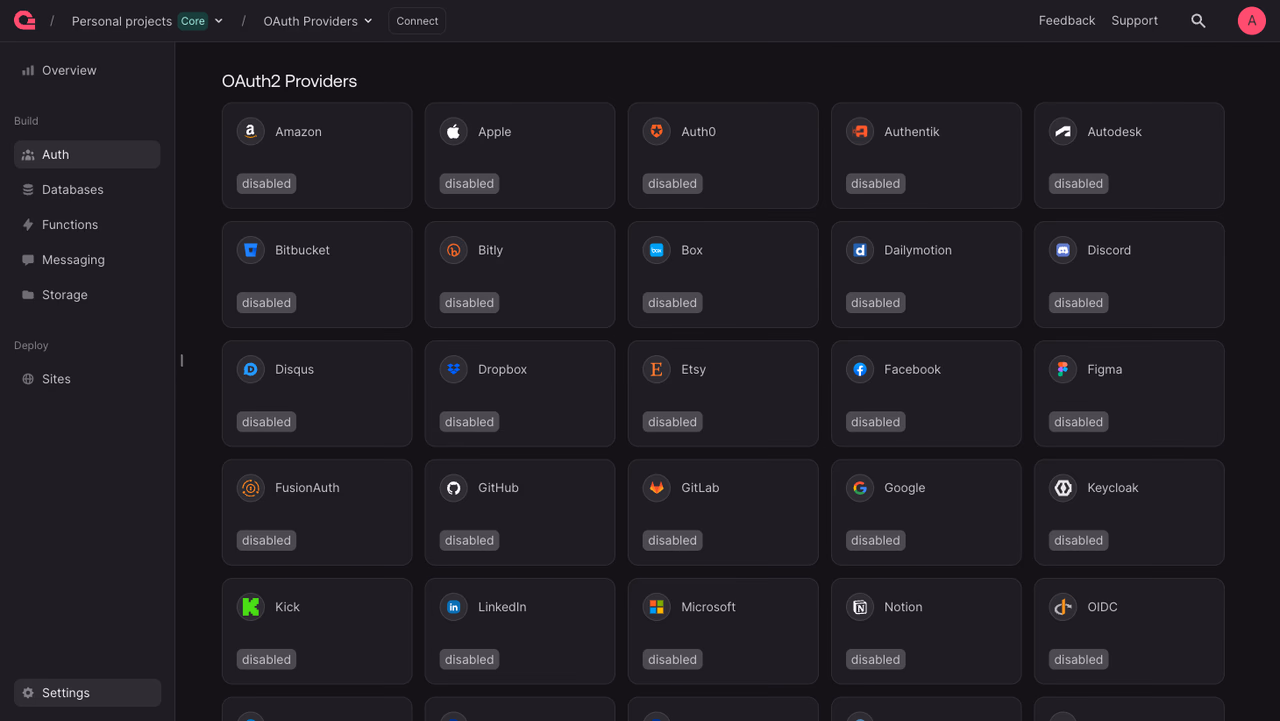Click the Notion logo icon
Viewport: 1280px width, 721px height.
(859, 607)
